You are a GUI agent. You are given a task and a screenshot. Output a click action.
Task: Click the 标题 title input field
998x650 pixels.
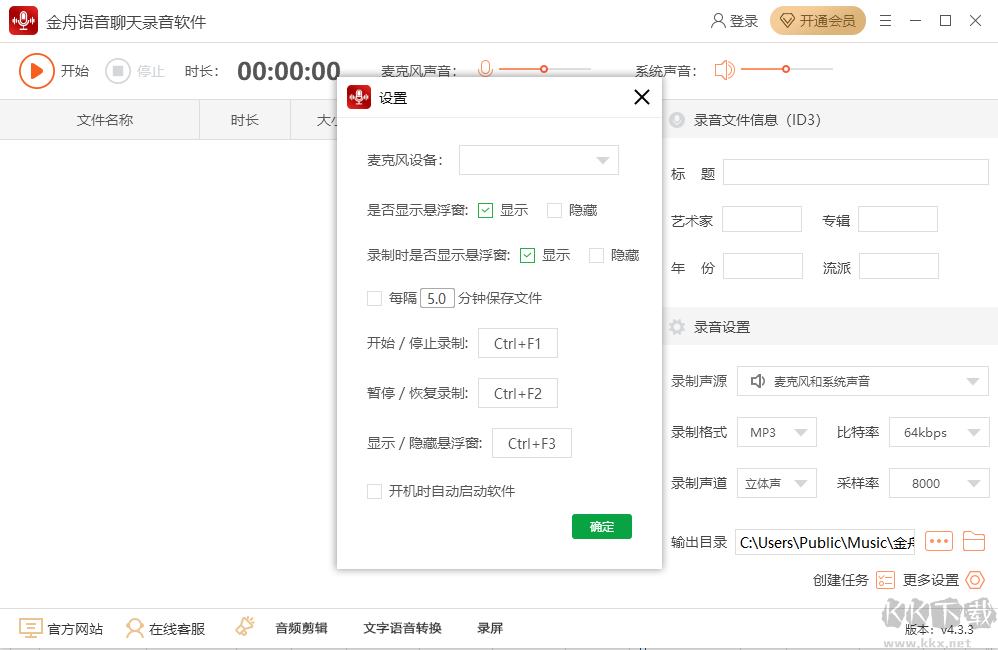(855, 172)
